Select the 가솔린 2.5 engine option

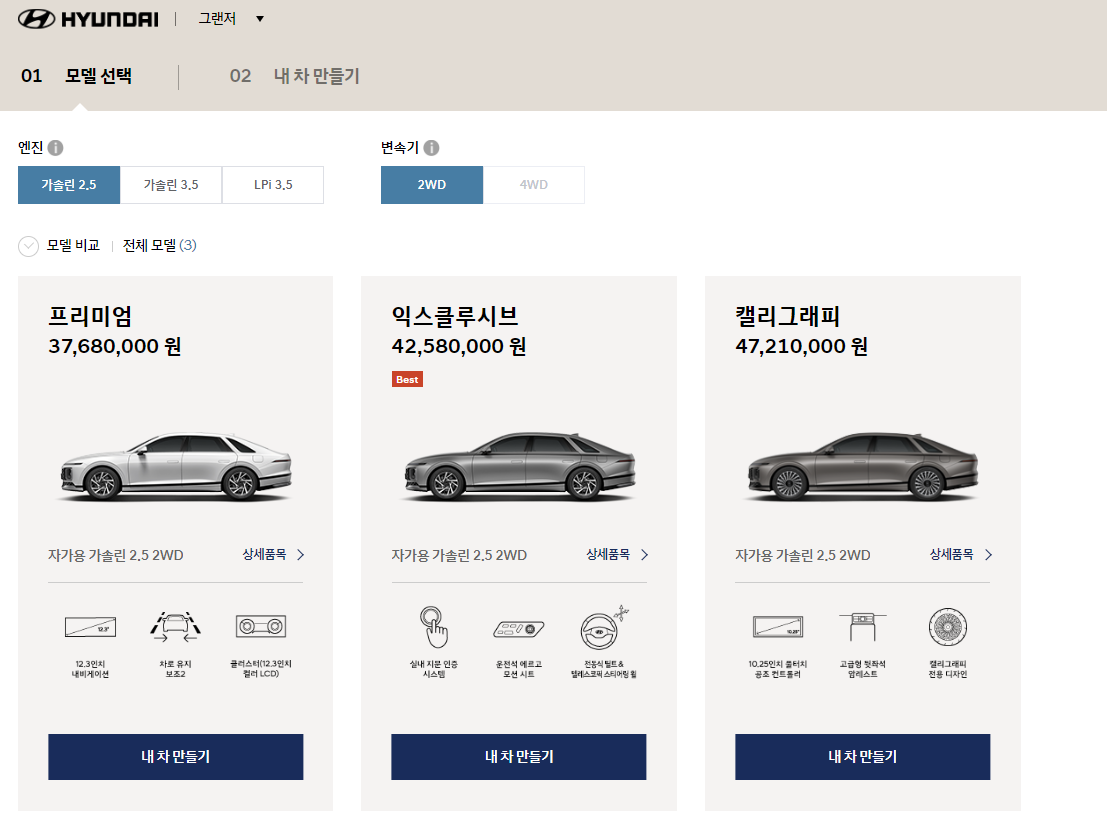[69, 185]
